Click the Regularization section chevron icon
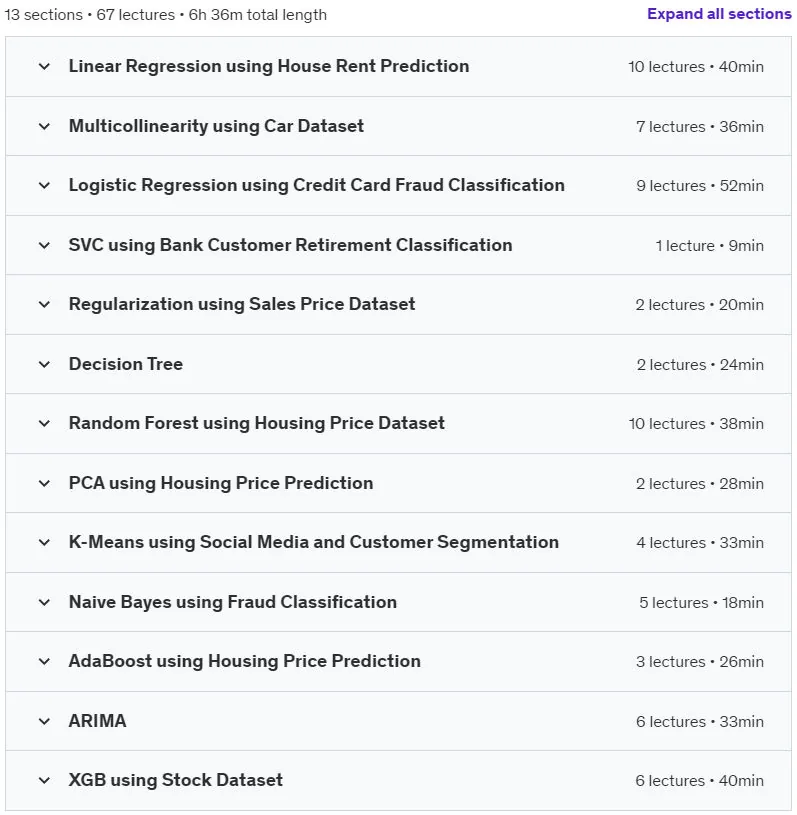Screen dimensions: 797x815 pos(45,305)
